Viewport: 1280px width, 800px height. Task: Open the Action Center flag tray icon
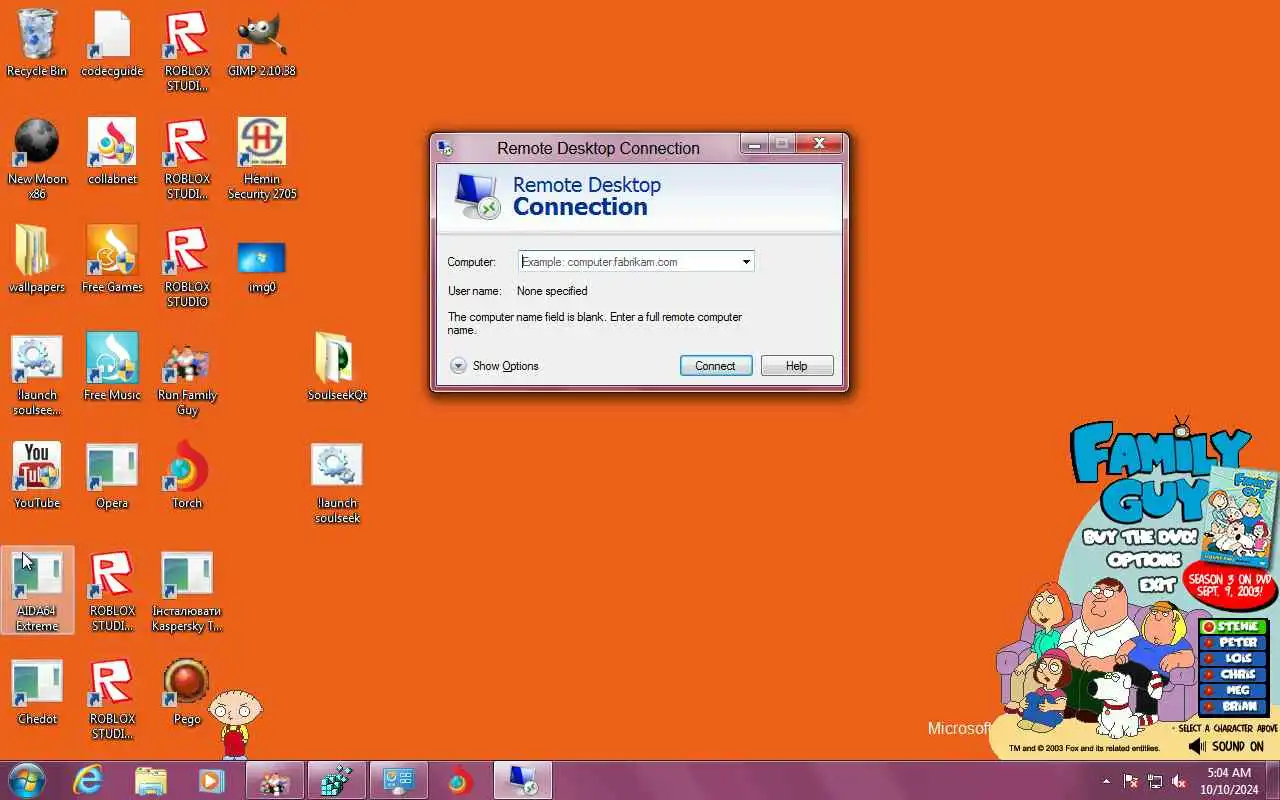pyautogui.click(x=1131, y=781)
